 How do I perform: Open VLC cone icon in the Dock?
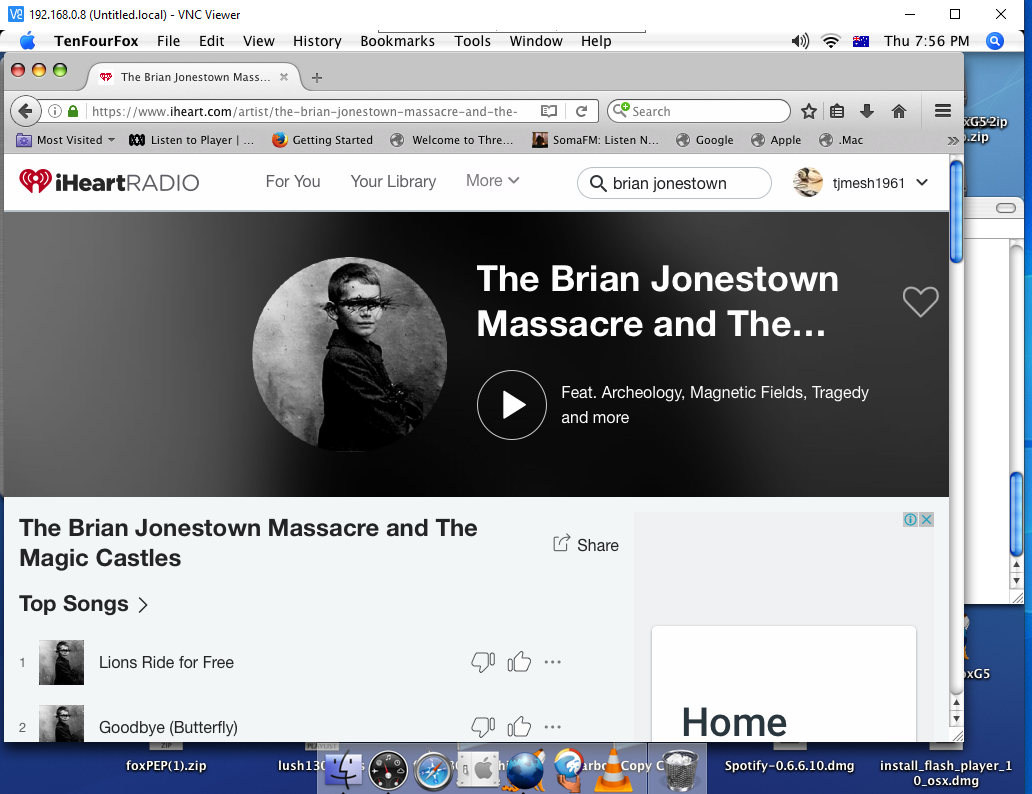613,770
